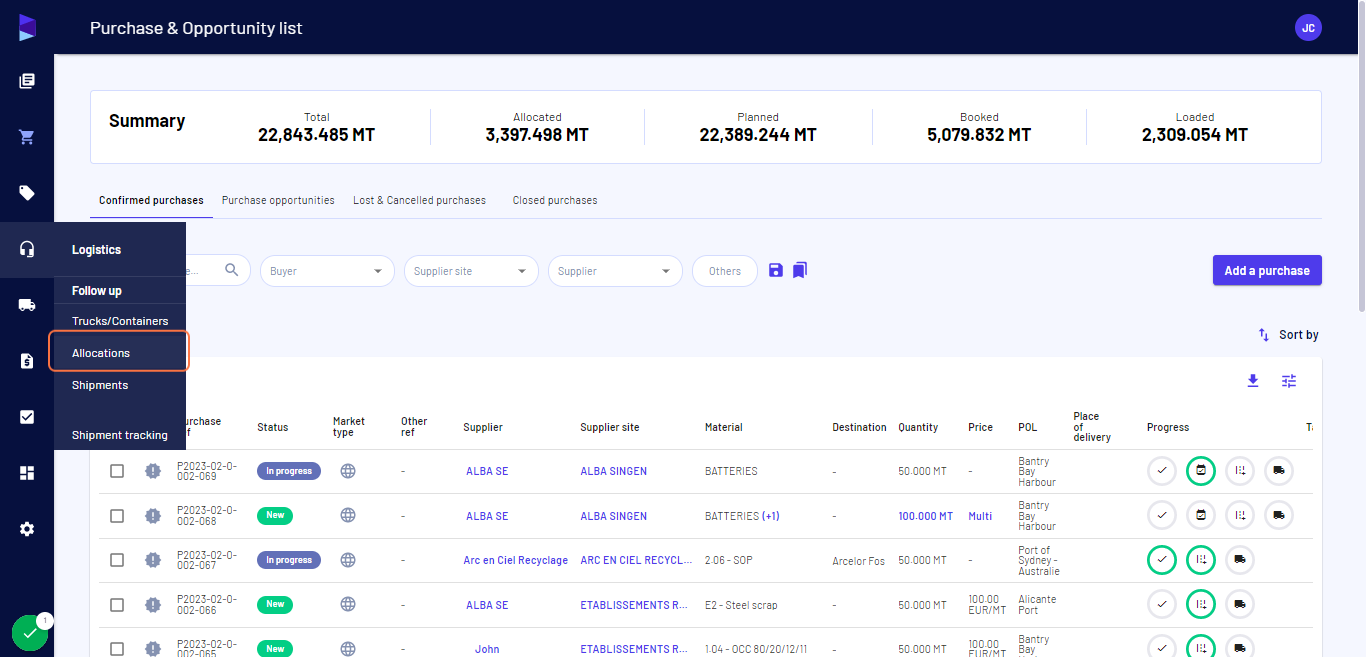
Task: Select checkbox for purchase P2023-02-0-002-068
Action: 117,516
